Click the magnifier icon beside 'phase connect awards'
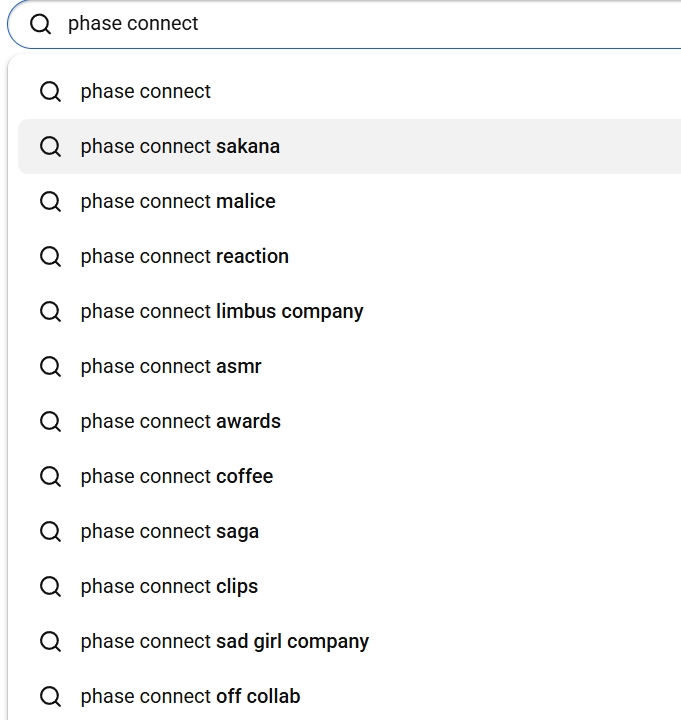The width and height of the screenshot is (681, 720). [50, 422]
